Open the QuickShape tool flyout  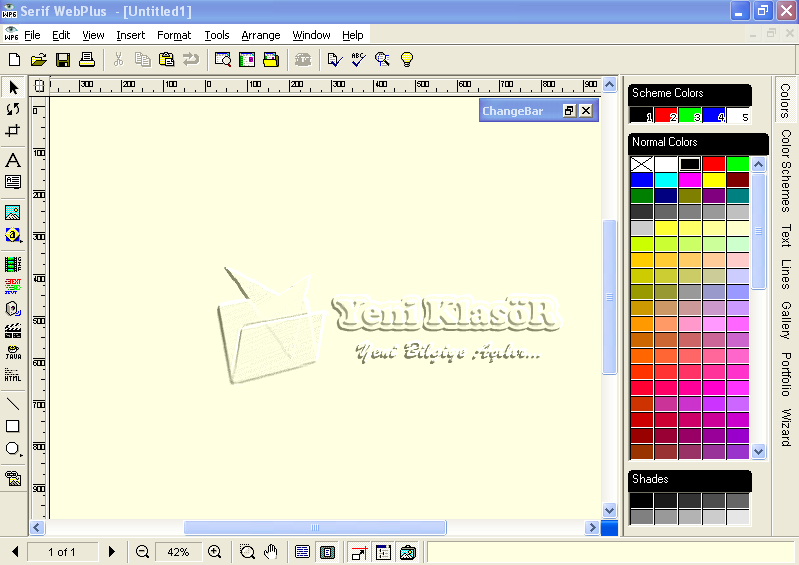pyautogui.click(x=13, y=449)
